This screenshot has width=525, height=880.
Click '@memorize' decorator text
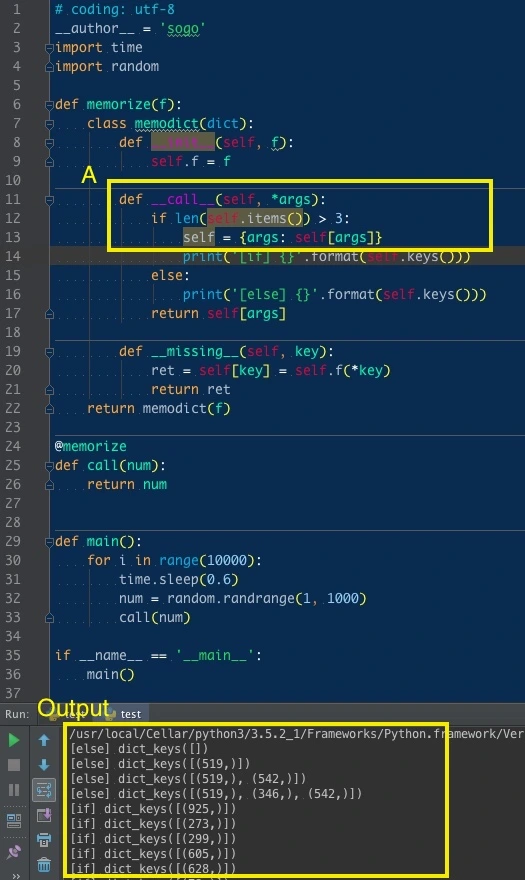pyautogui.click(x=90, y=446)
